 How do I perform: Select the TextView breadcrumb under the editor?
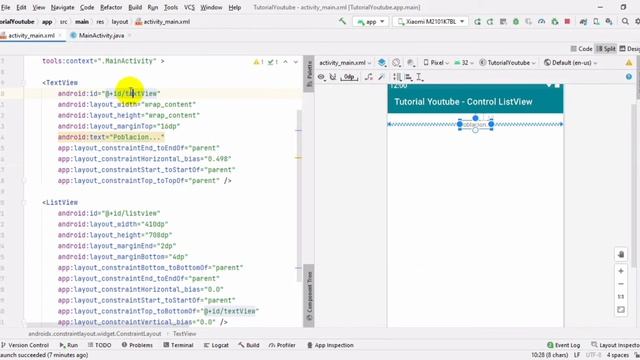184,333
